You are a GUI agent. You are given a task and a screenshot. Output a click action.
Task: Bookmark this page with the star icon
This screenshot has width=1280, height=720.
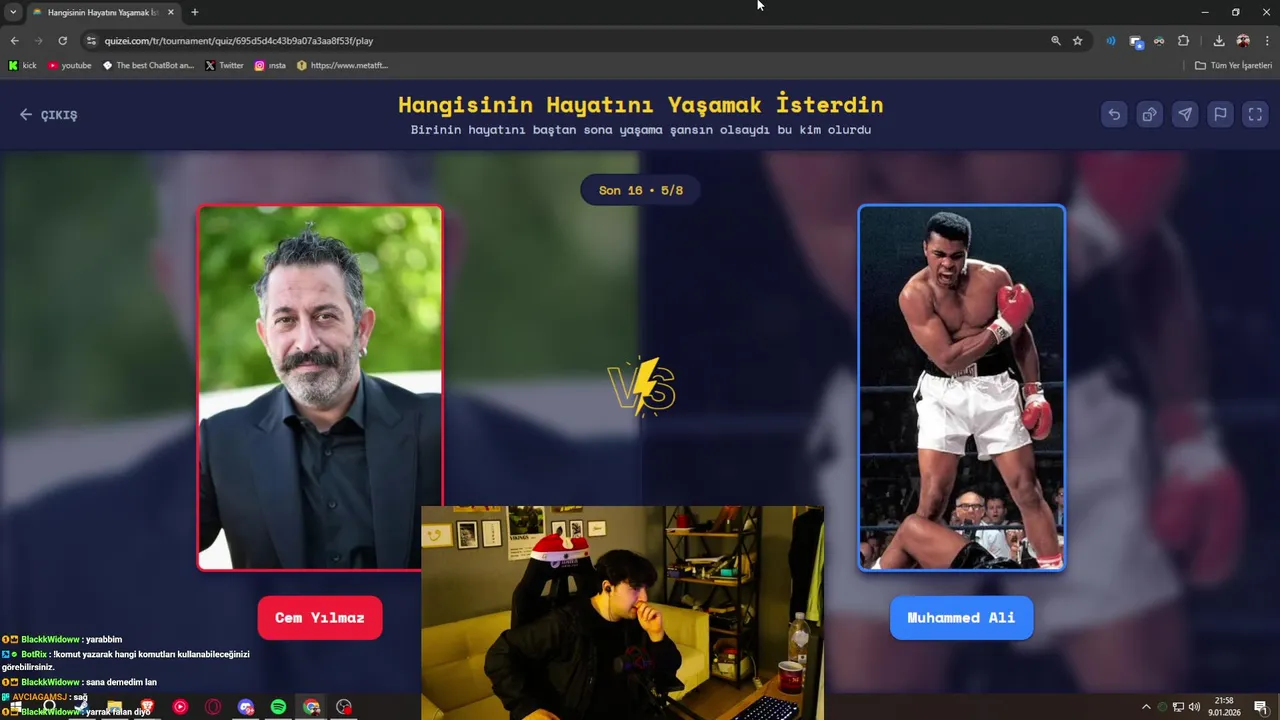click(1077, 41)
